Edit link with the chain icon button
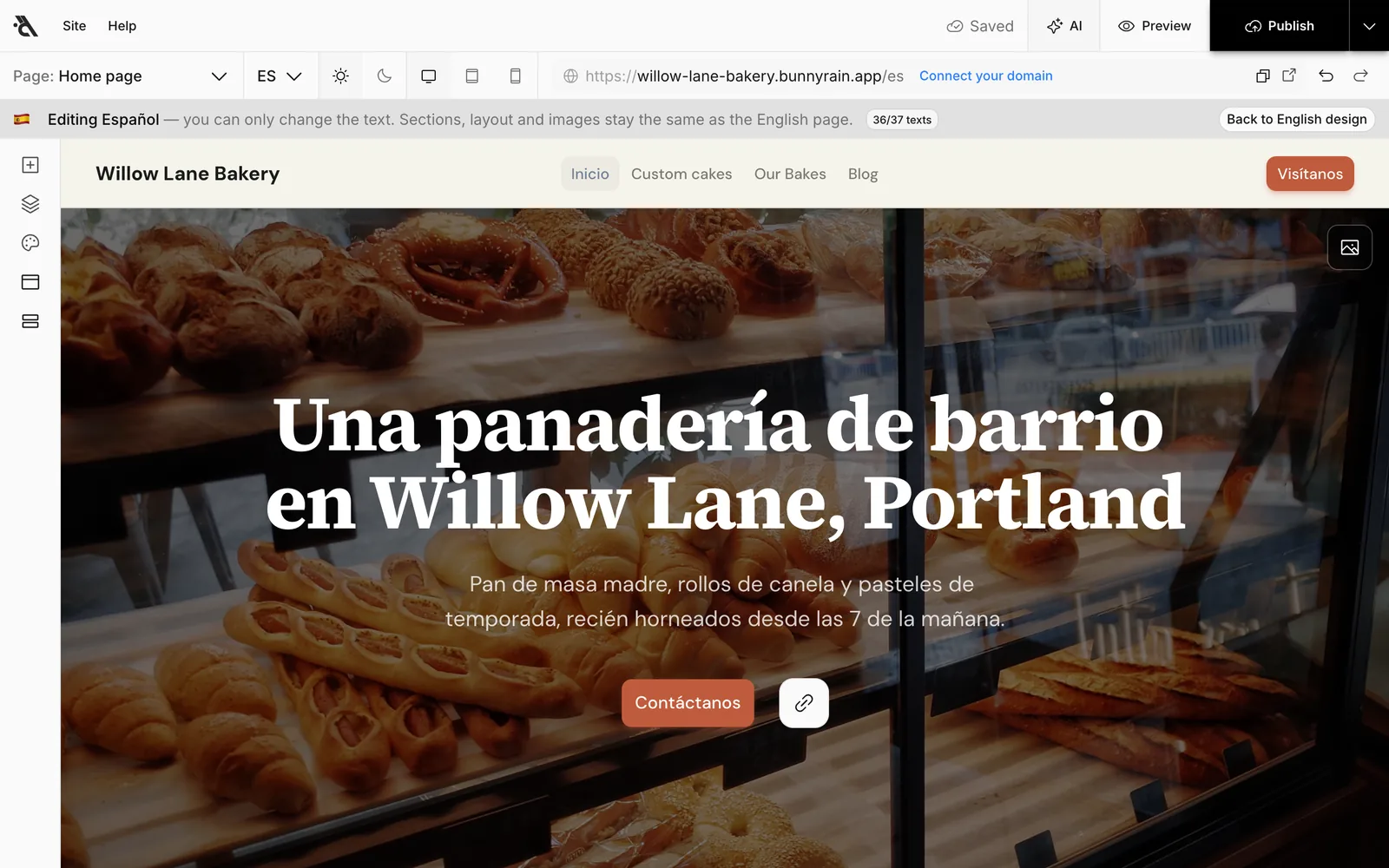The image size is (1389, 868). tap(804, 703)
